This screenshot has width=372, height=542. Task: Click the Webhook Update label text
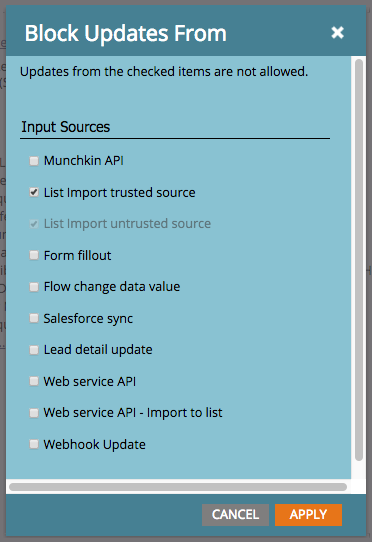94,445
